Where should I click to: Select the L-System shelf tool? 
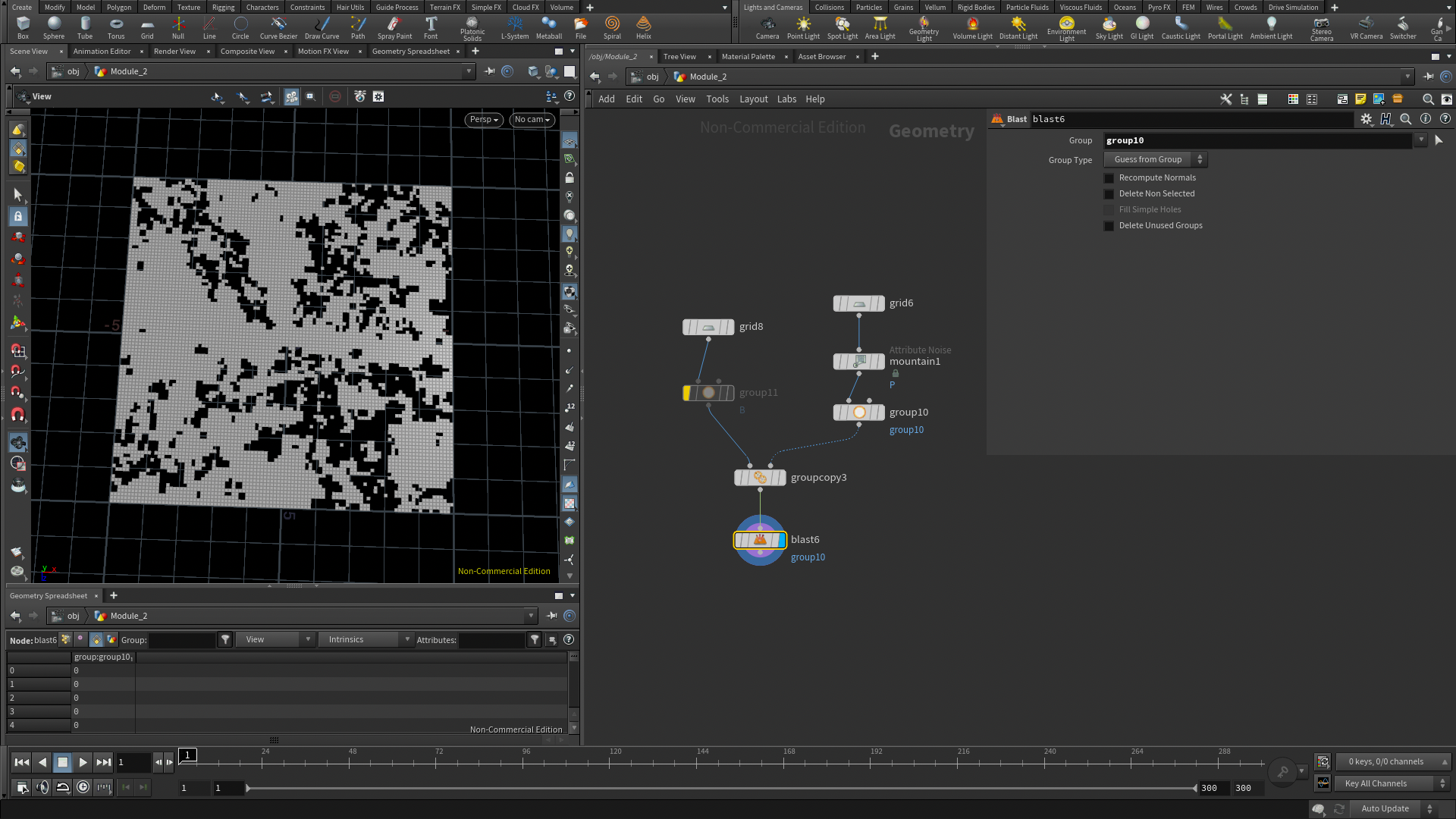[x=515, y=27]
